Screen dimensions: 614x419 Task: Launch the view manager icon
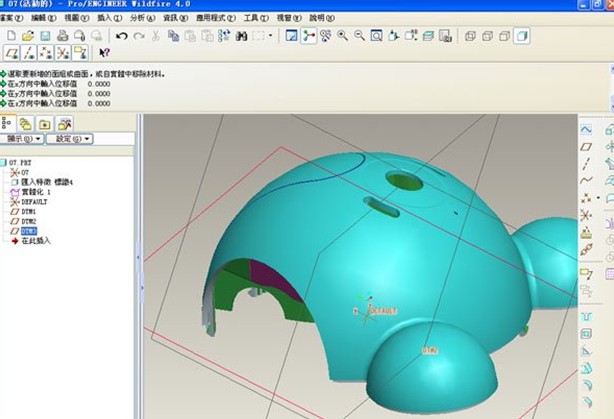(445, 36)
